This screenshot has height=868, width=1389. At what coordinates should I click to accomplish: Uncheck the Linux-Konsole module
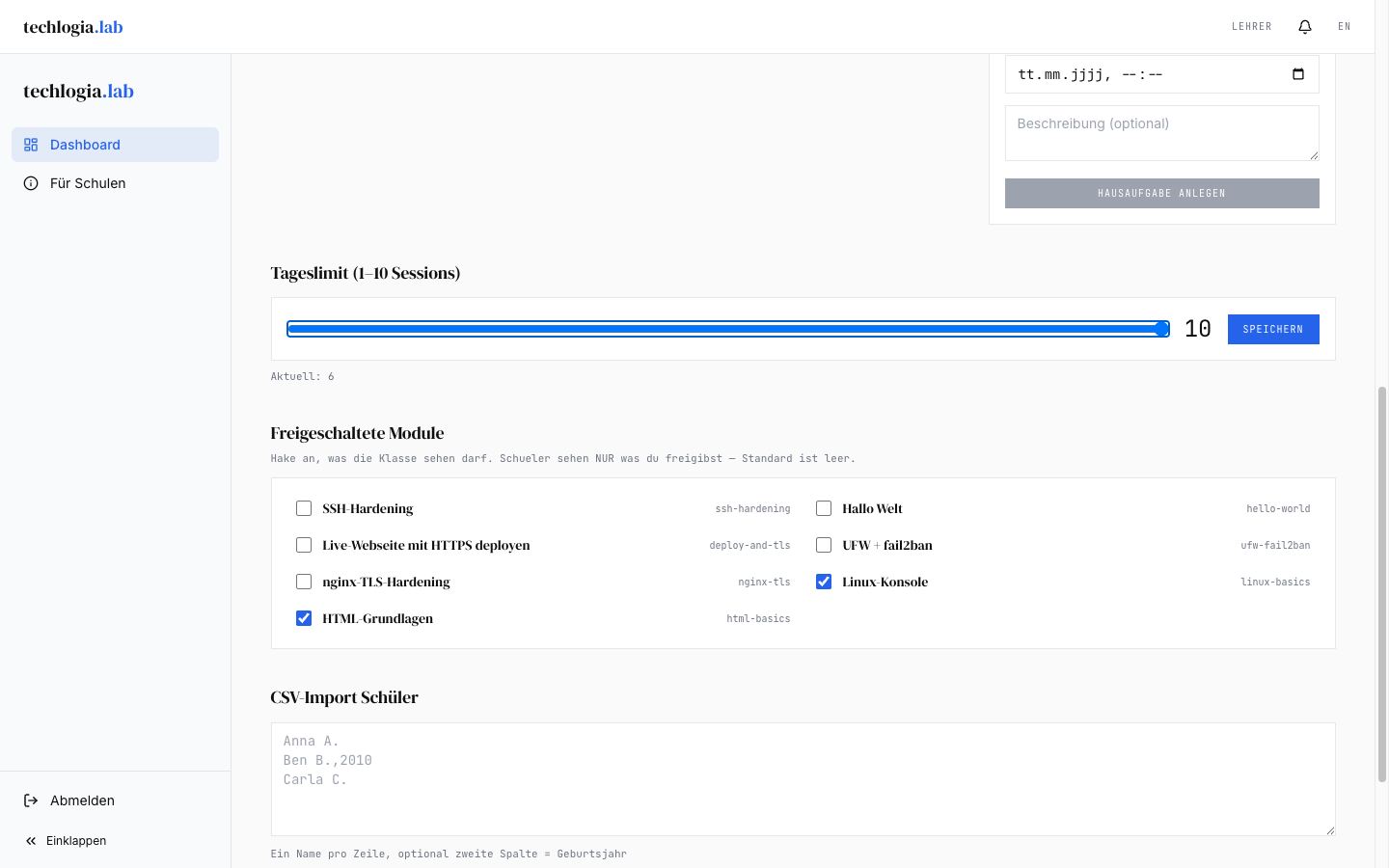824,582
